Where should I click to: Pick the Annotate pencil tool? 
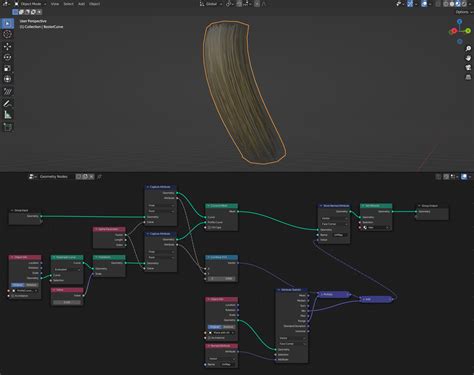click(x=7, y=103)
